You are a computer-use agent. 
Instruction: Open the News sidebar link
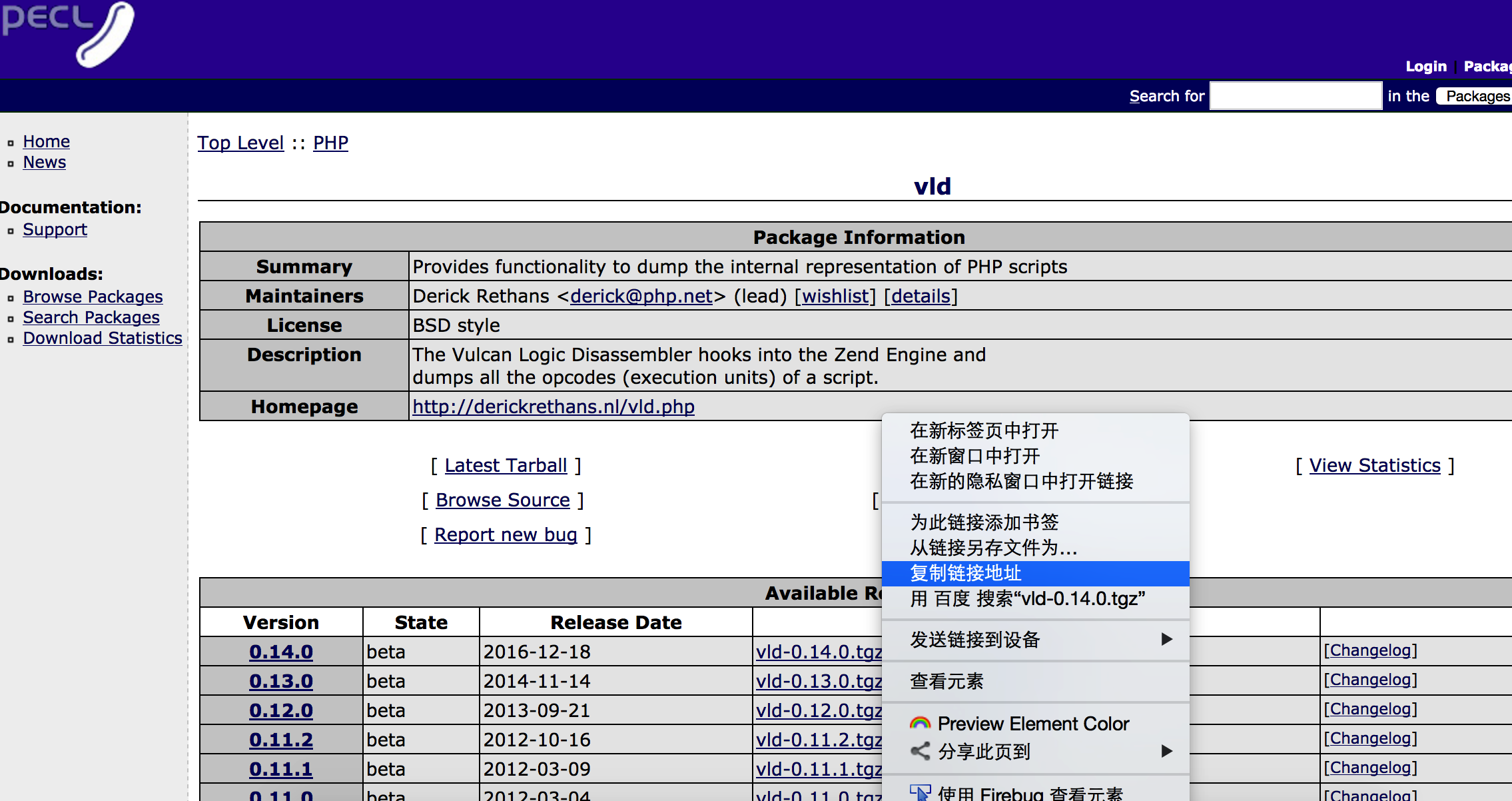[45, 162]
